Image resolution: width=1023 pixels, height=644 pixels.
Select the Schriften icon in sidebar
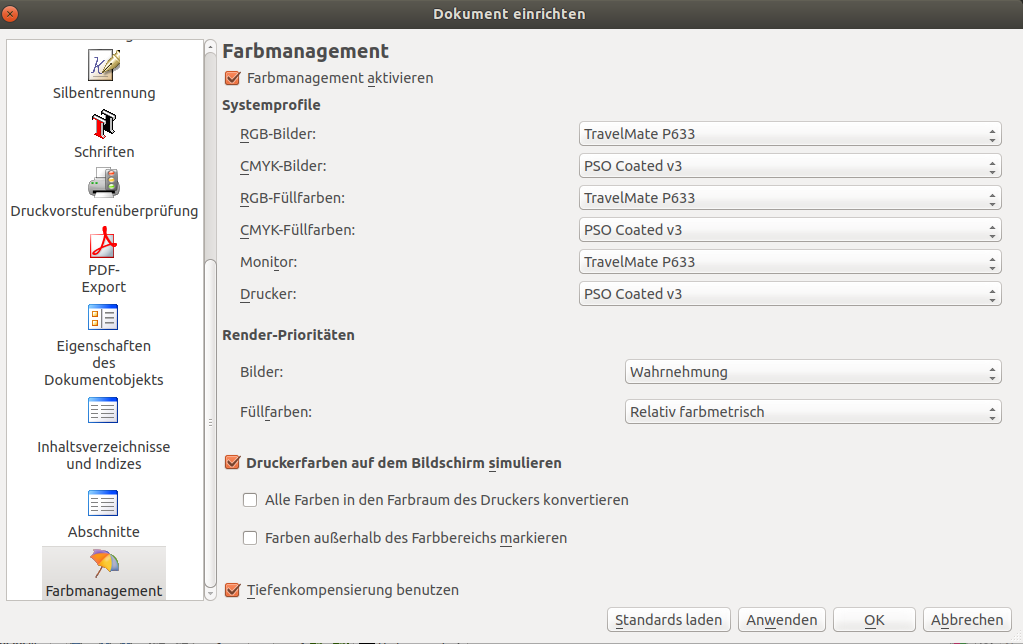pyautogui.click(x=104, y=124)
